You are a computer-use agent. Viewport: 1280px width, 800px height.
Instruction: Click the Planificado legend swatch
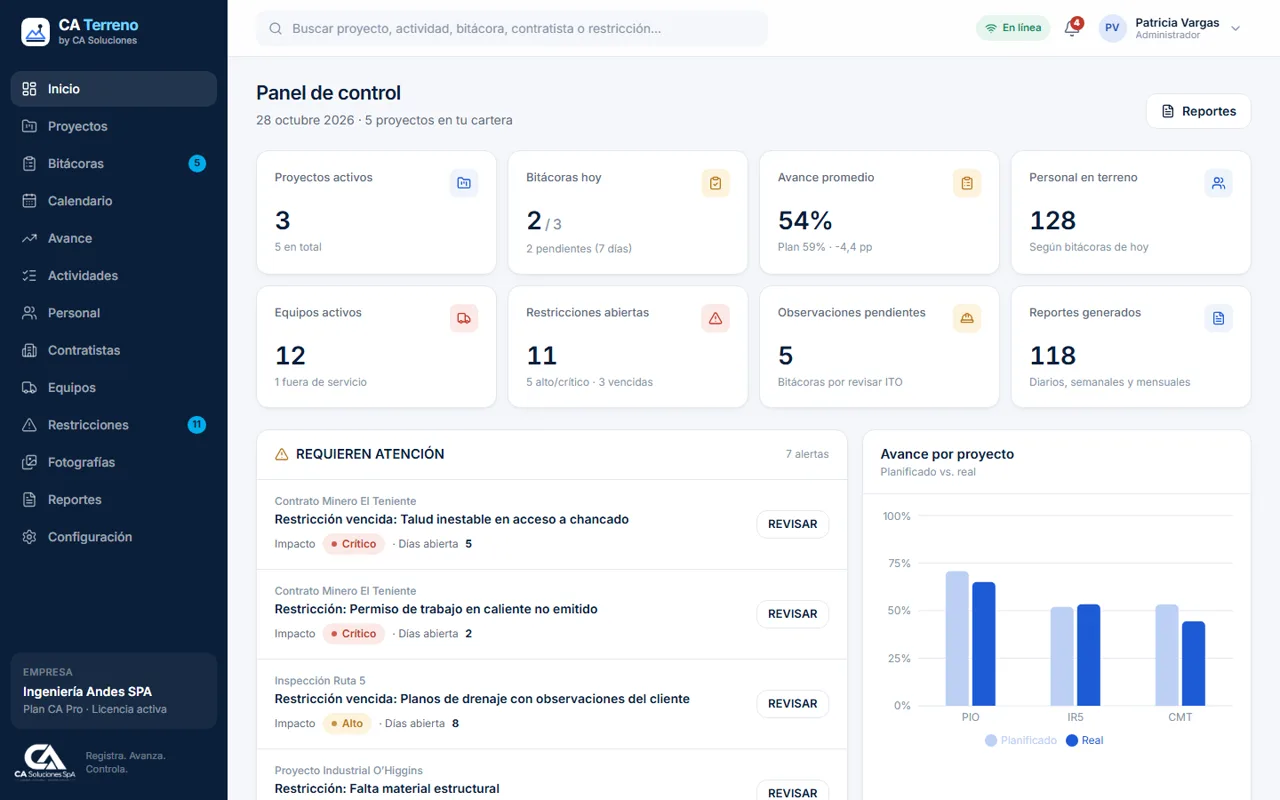(991, 740)
